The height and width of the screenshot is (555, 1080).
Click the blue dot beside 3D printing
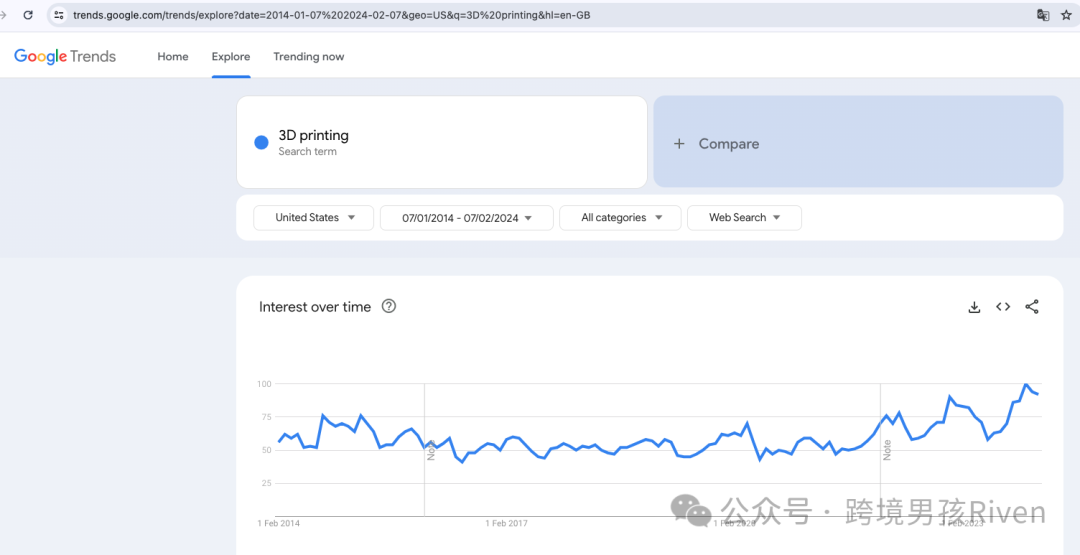coord(261,143)
